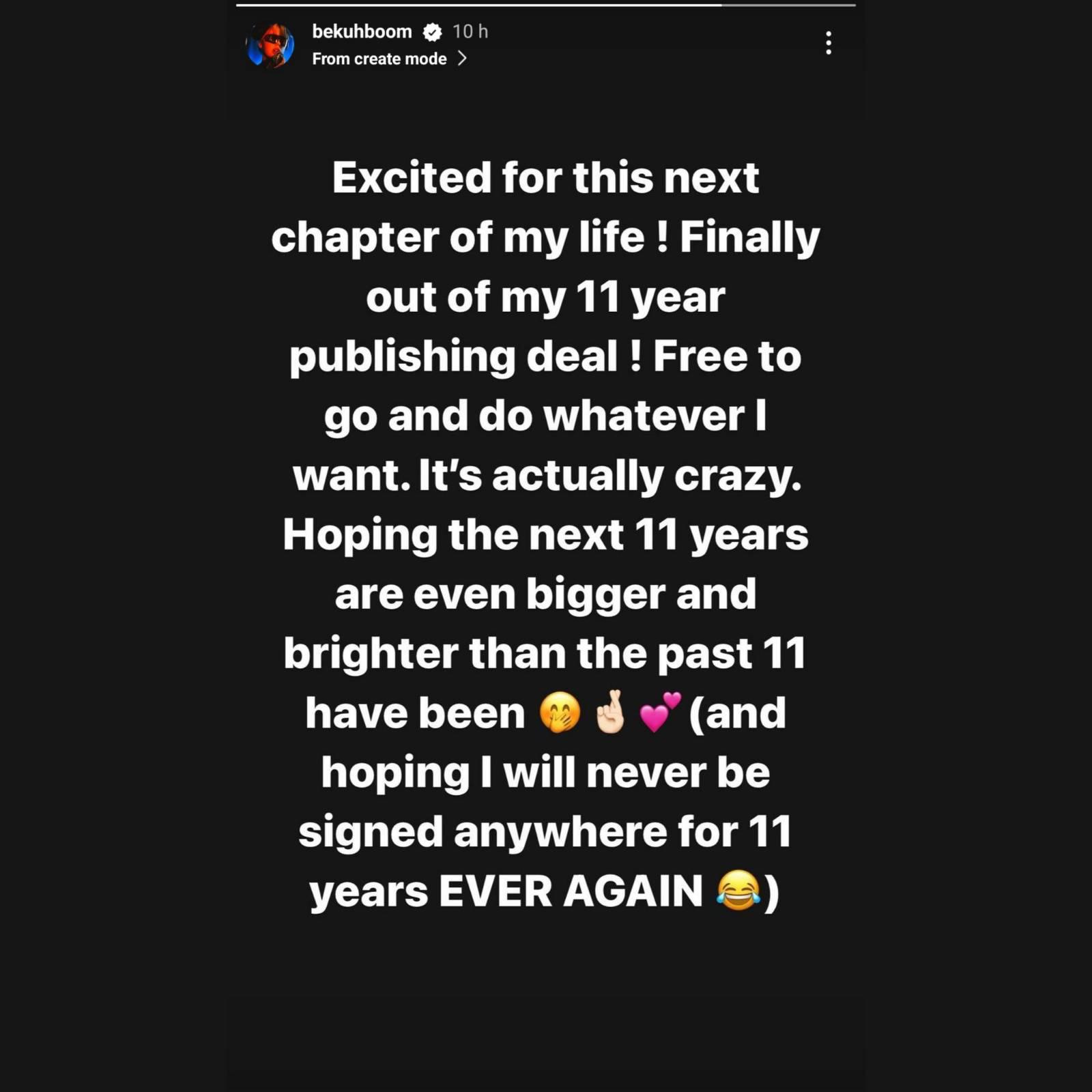This screenshot has width=1092, height=1092.
Task: Tap the words publishing deal in story
Action: [x=453, y=358]
